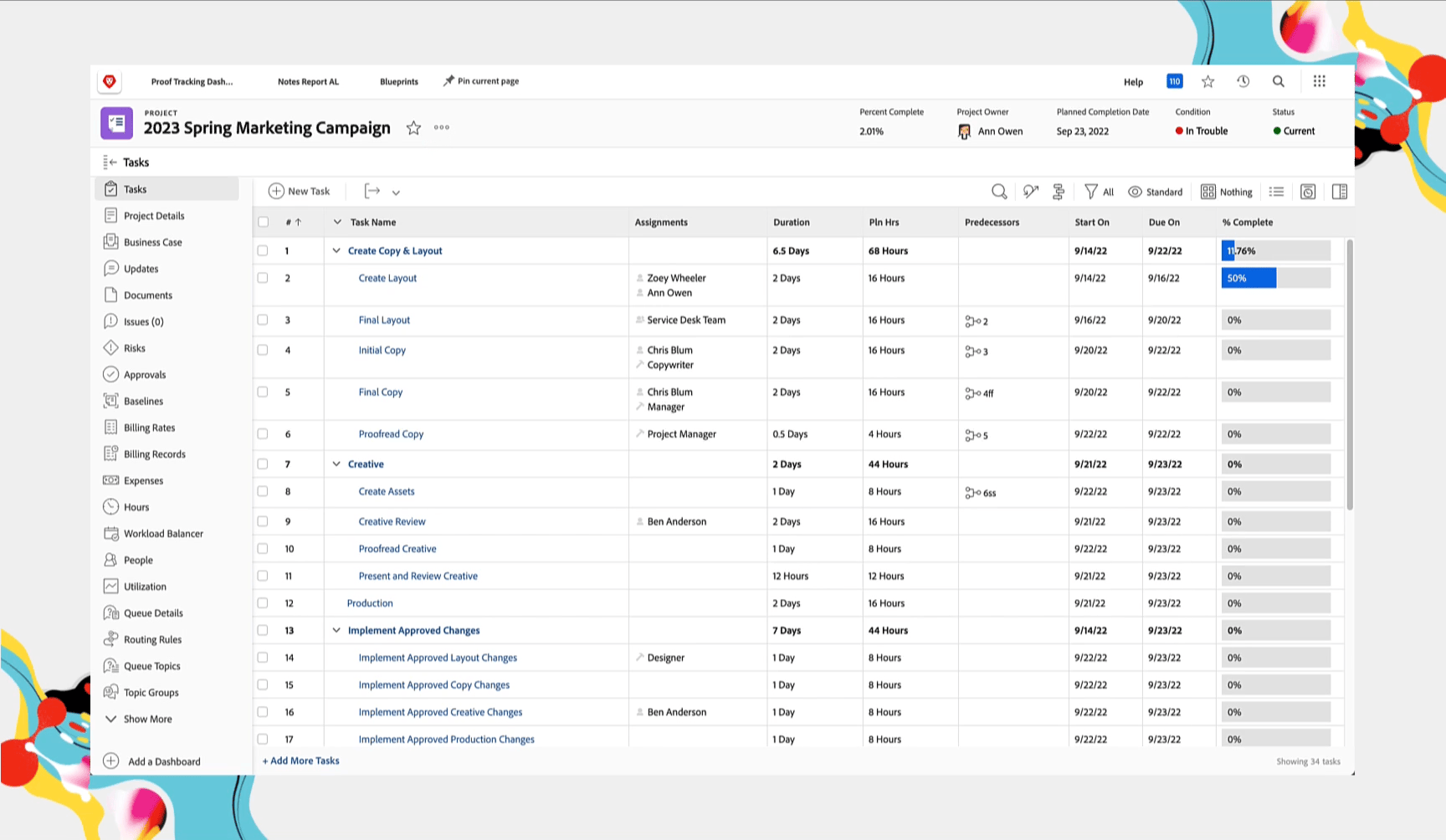Open Workload Balancer from the sidebar
This screenshot has width=1446, height=840.
click(163, 534)
